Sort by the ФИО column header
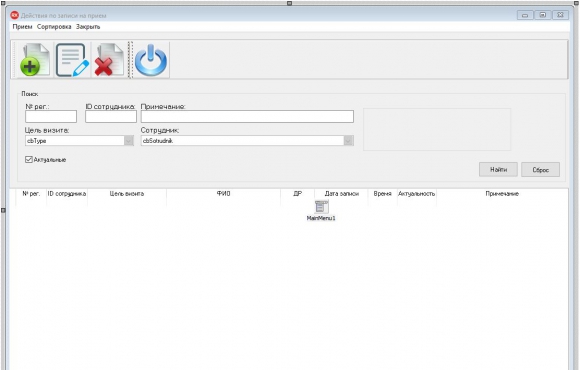 click(223, 194)
